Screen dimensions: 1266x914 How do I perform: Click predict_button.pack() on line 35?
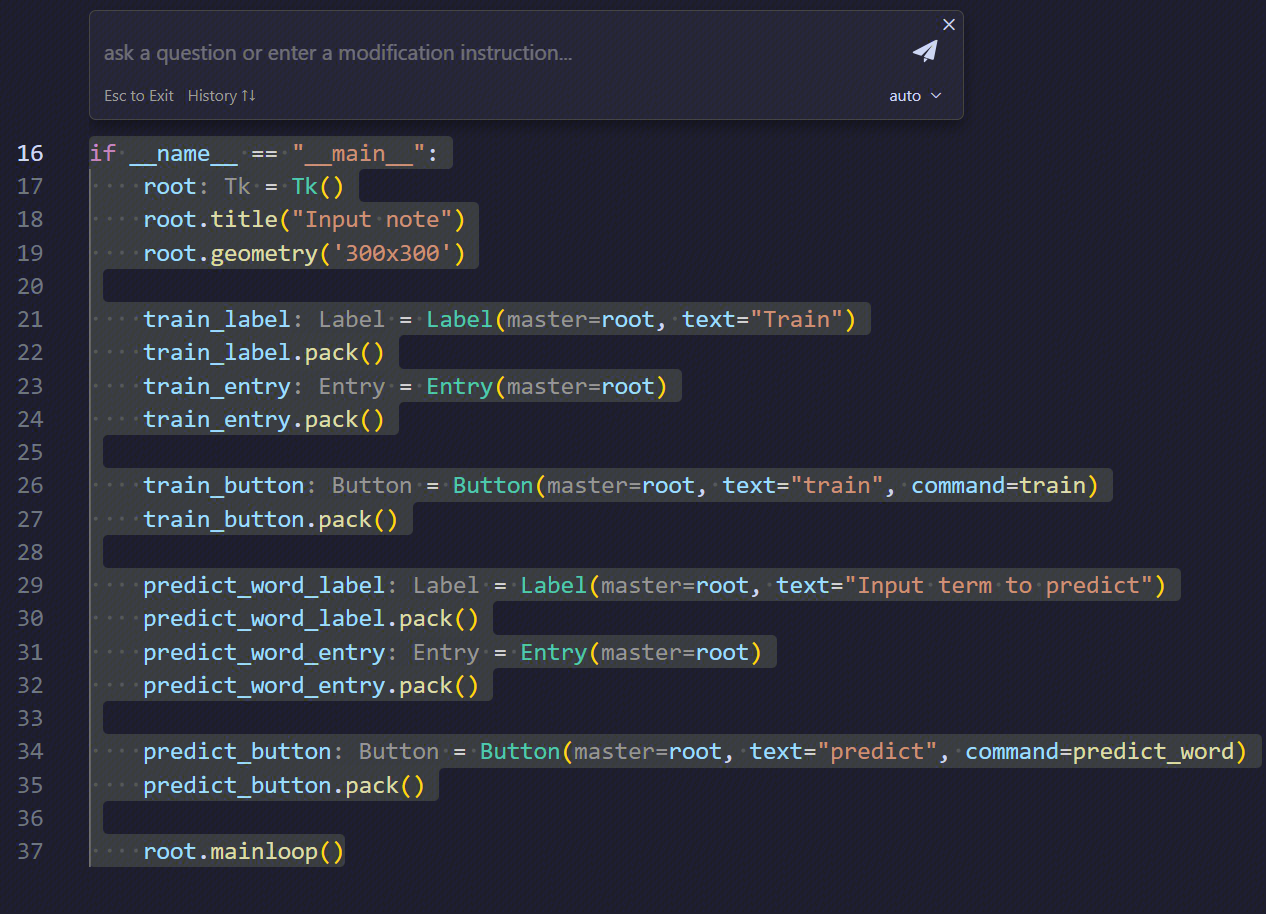point(283,785)
